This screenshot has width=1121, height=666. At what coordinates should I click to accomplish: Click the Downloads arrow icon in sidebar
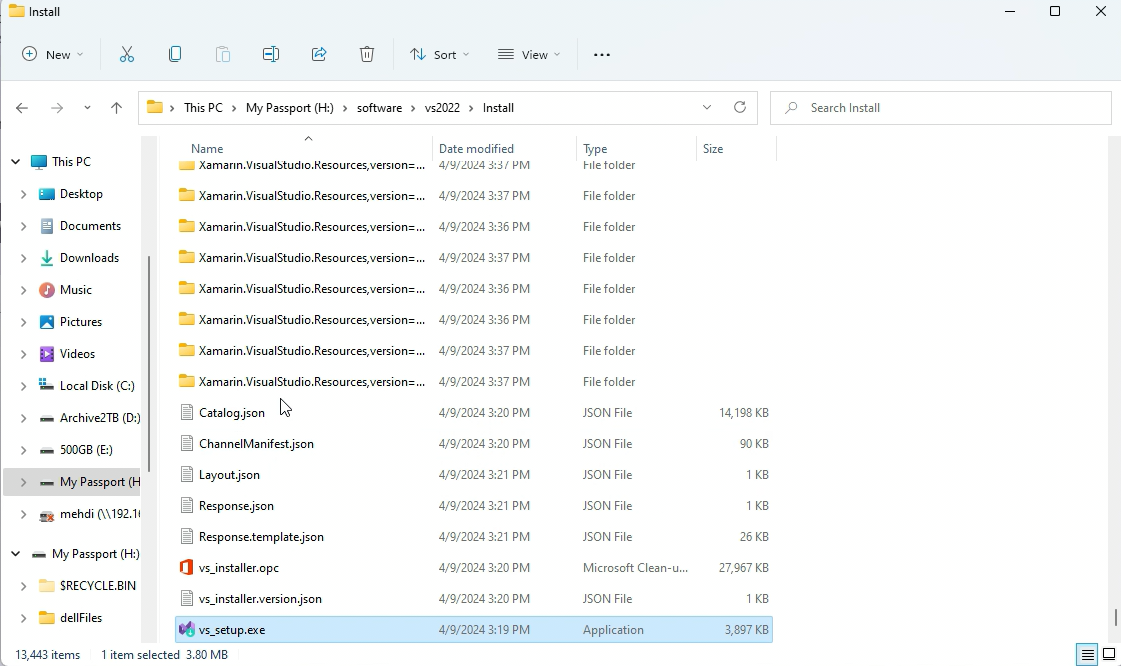click(x=46, y=258)
